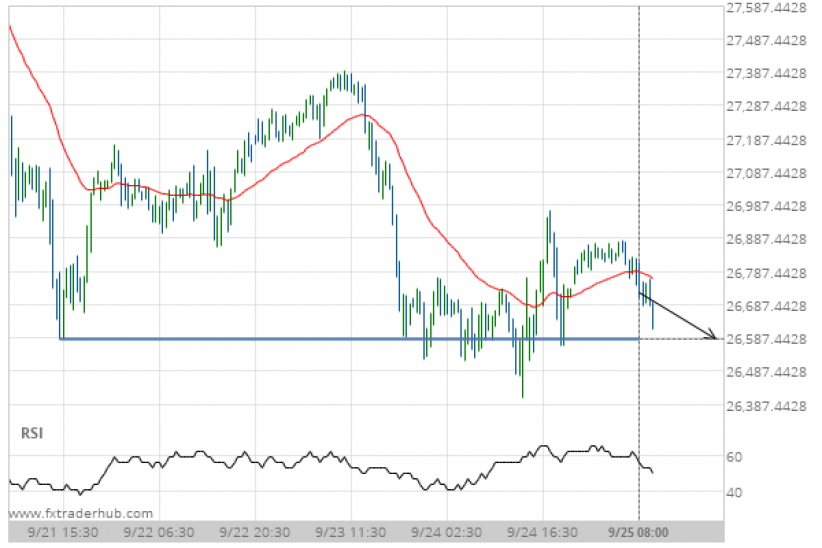The height and width of the screenshot is (548, 822).
Task: Click the 26,987.4428 price label
Action: (x=766, y=206)
